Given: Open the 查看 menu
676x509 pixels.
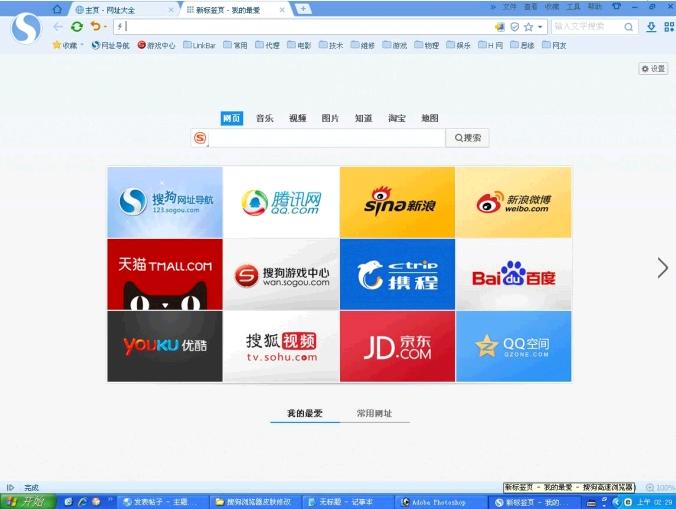Looking at the screenshot, I should click(531, 7).
